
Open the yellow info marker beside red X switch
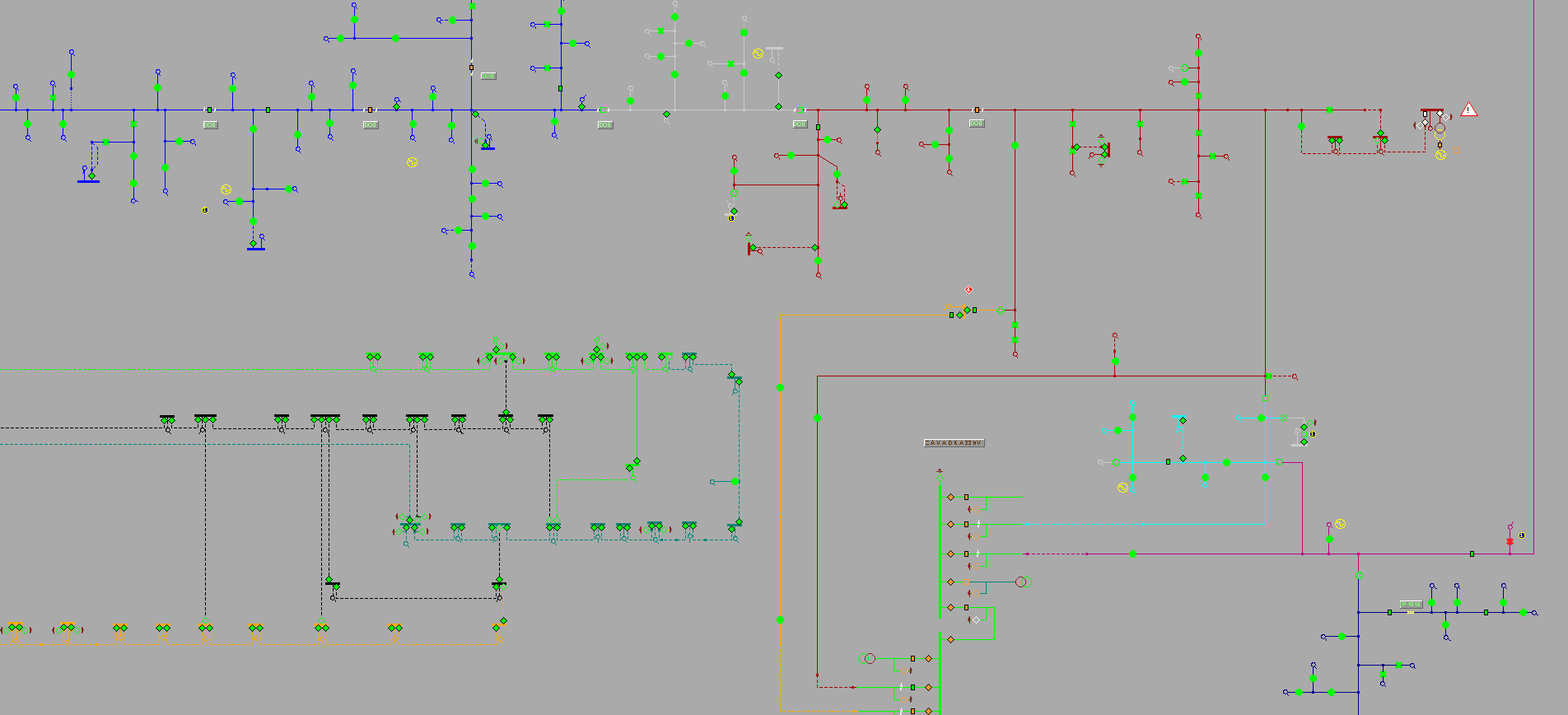pos(1522,535)
